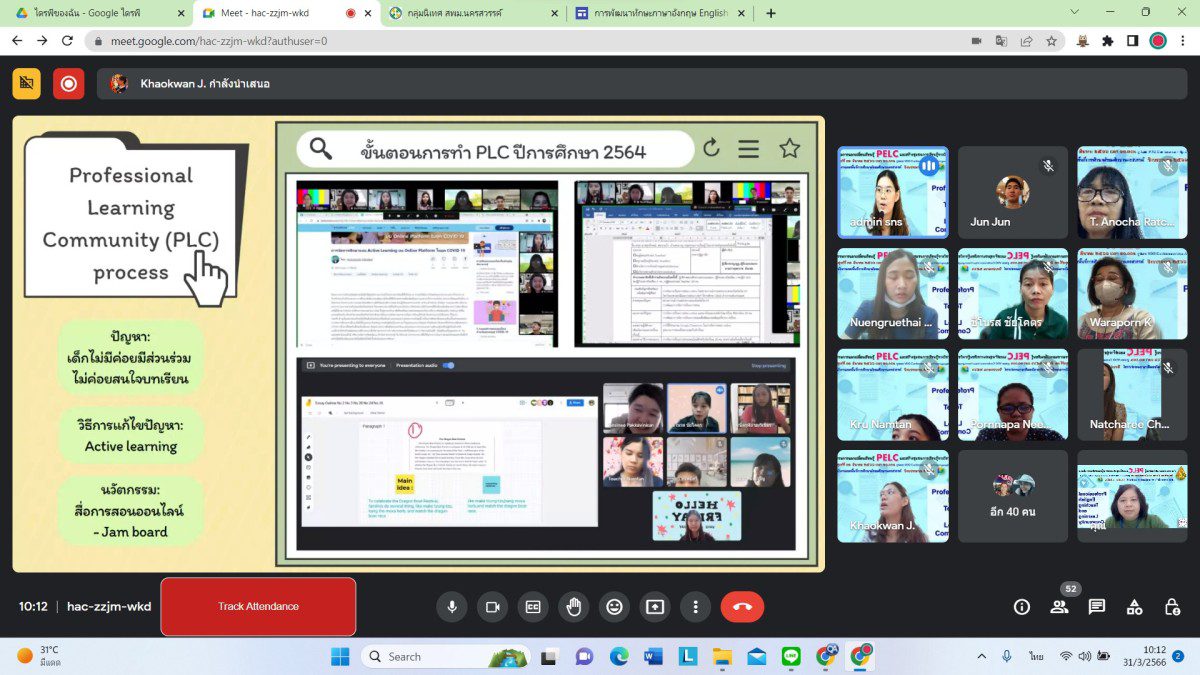Open the tile showing 40 more people
The image size is (1200, 675).
[1013, 496]
